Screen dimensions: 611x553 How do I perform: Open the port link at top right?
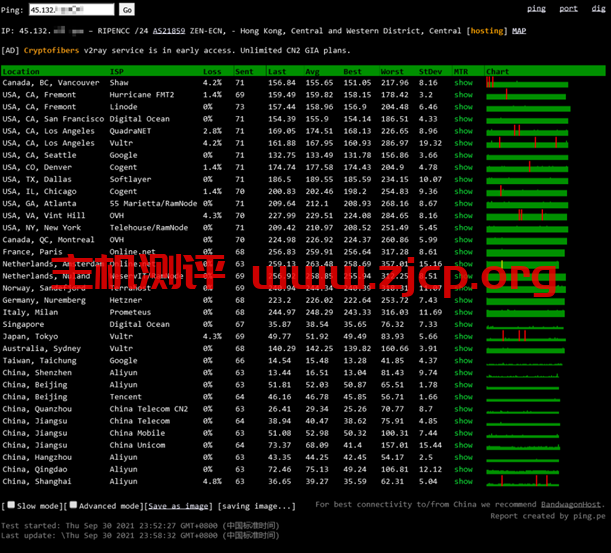(x=569, y=9)
